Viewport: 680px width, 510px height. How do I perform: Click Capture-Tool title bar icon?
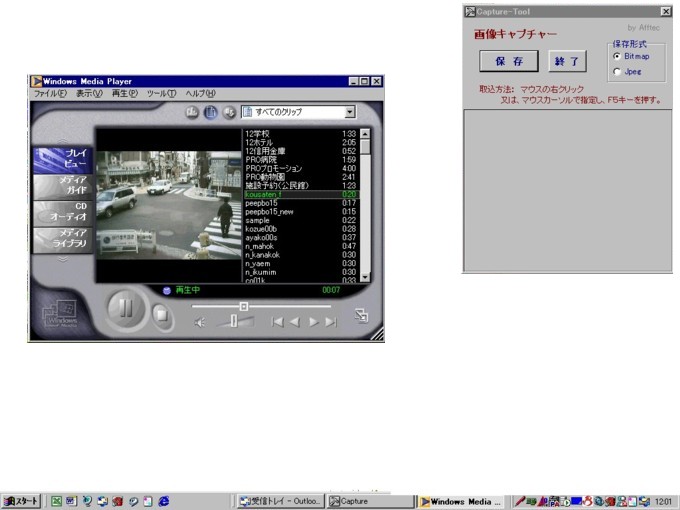tap(470, 12)
